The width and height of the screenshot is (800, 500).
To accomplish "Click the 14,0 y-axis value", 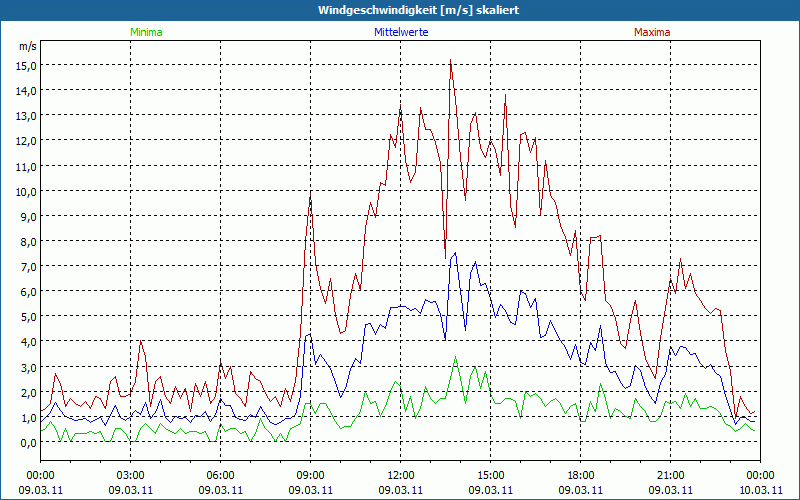I will pos(28,91).
